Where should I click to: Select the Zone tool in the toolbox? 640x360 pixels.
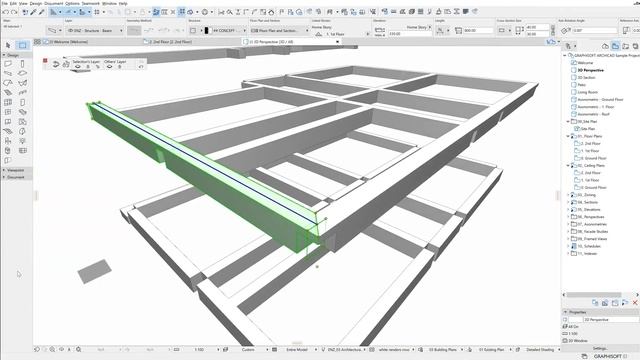click(x=22, y=122)
